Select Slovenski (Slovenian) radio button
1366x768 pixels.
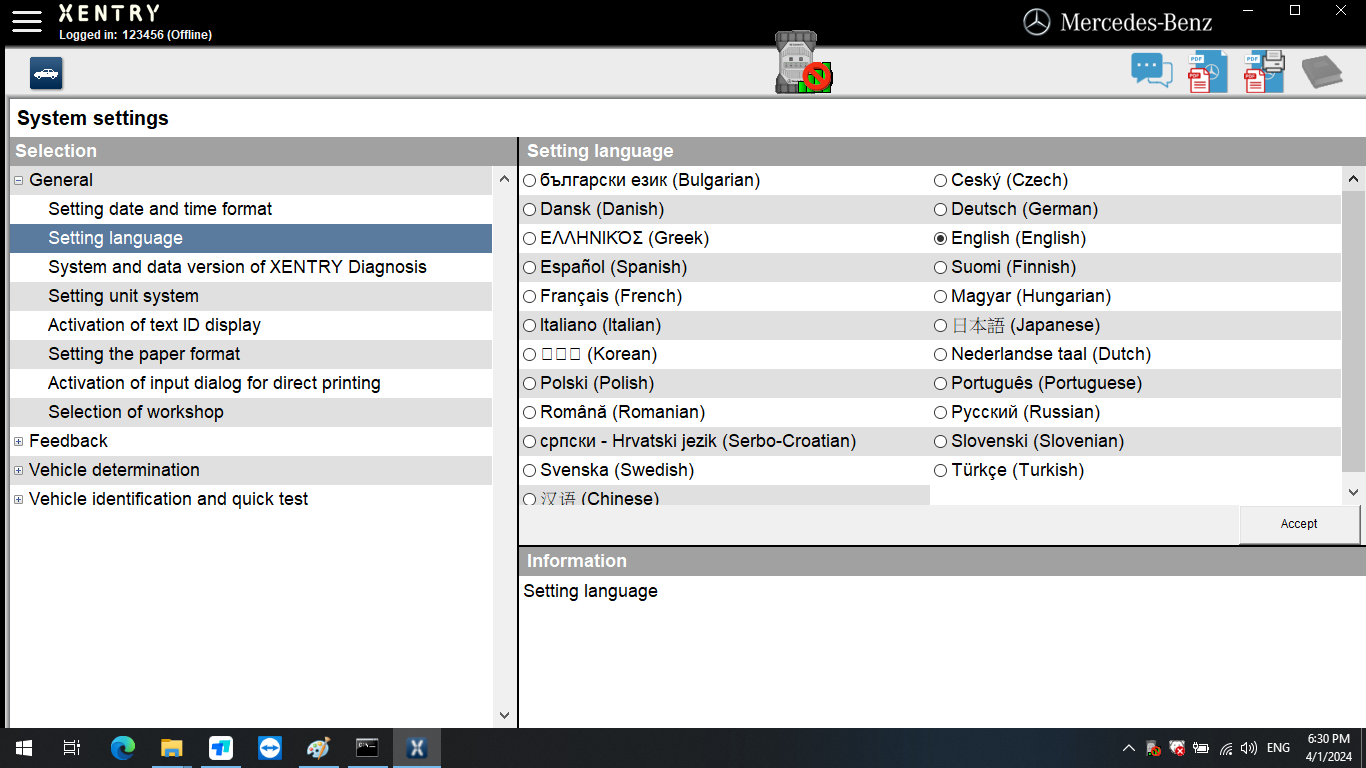click(940, 442)
